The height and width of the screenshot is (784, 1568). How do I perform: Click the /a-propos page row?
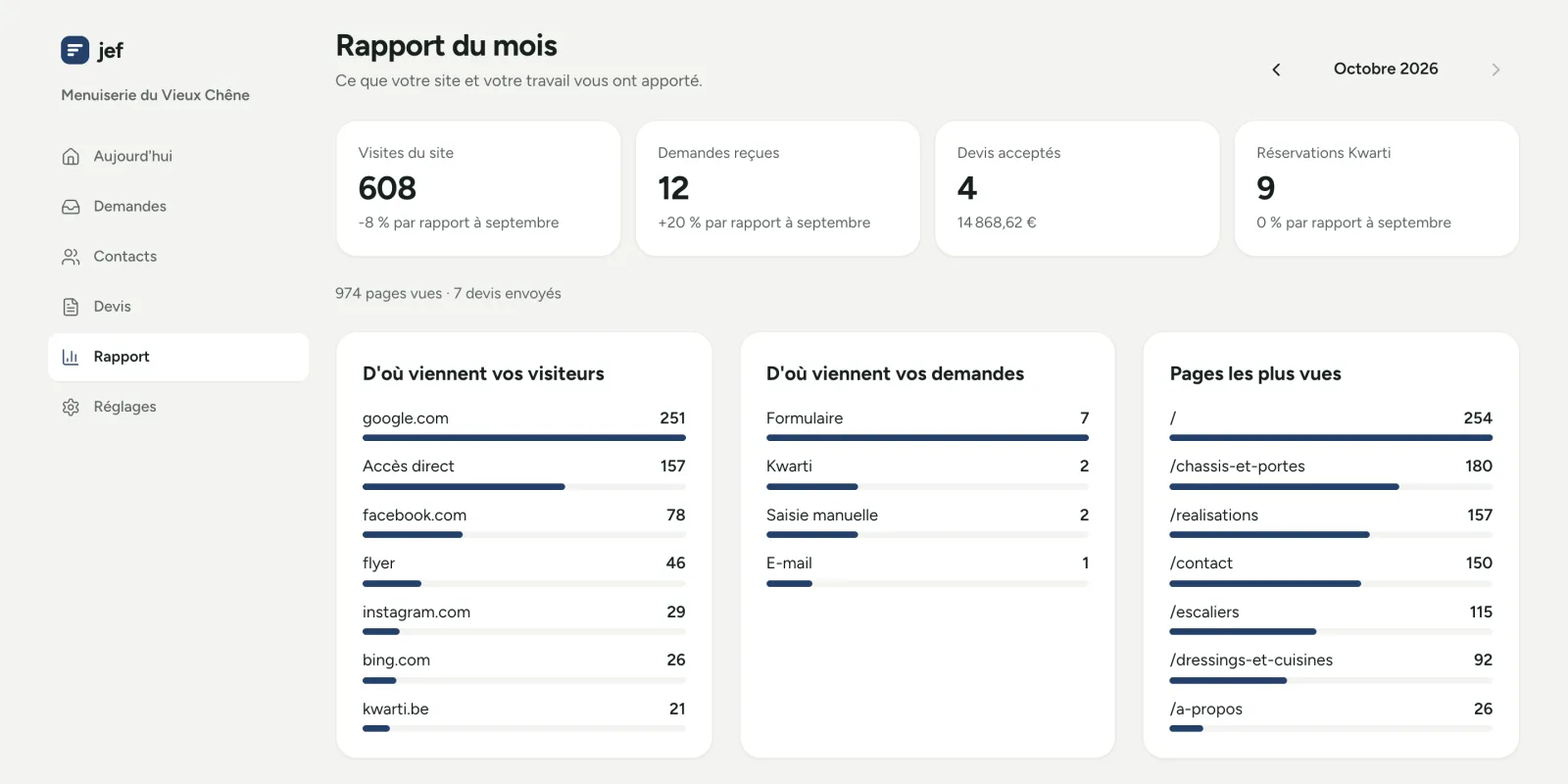coord(1331,715)
